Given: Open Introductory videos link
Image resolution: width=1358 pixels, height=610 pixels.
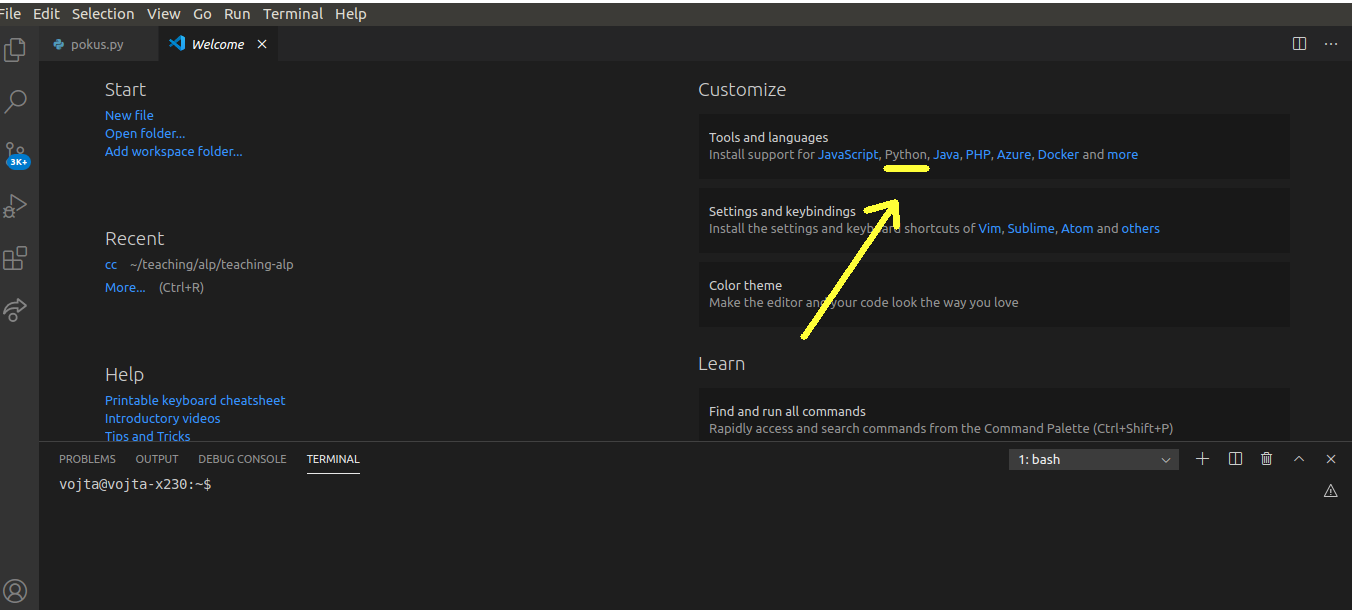Looking at the screenshot, I should [x=163, y=418].
